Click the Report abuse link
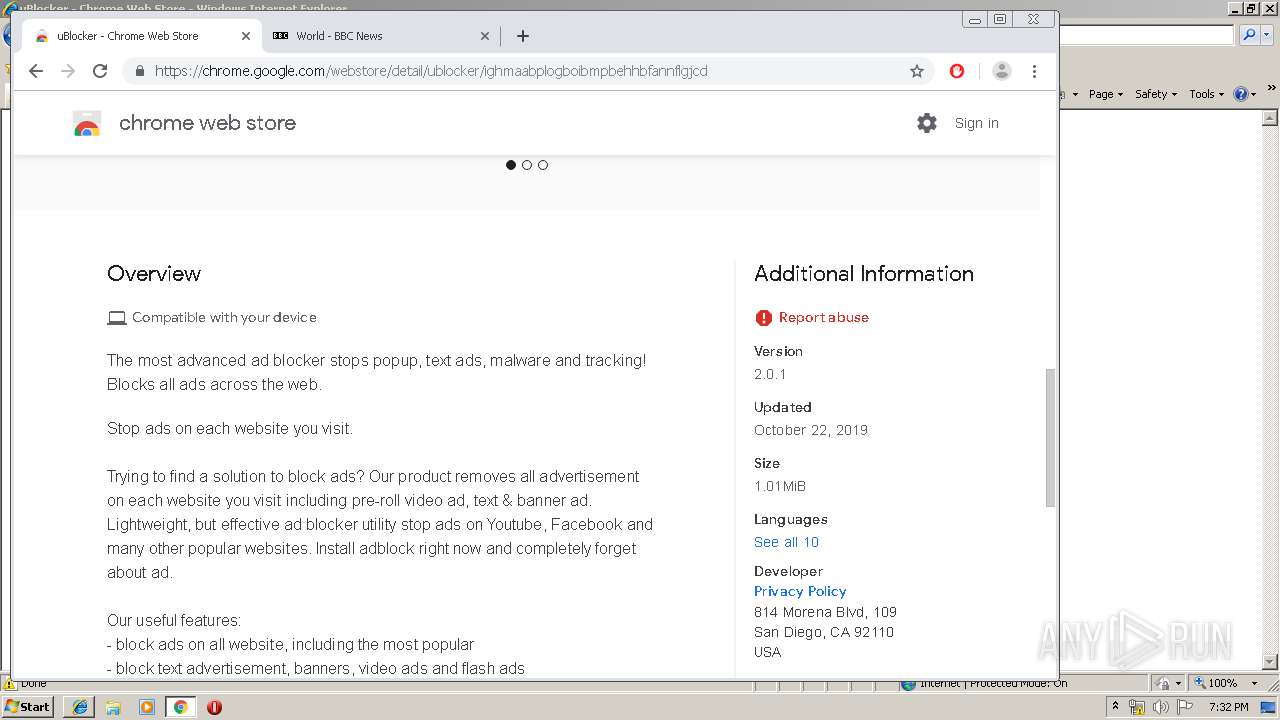1280x720 pixels. pyautogui.click(x=824, y=318)
